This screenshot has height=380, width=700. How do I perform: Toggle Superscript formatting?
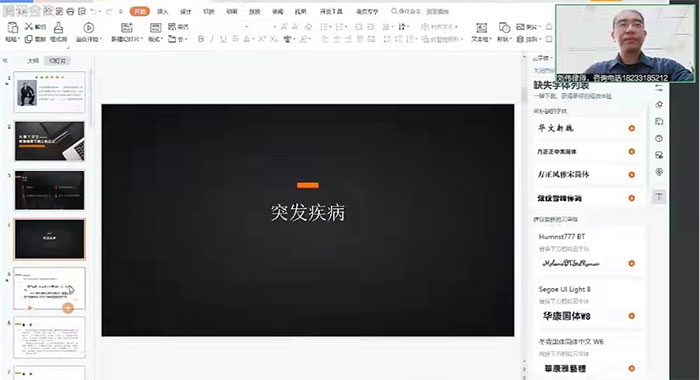pyautogui.click(x=262, y=39)
